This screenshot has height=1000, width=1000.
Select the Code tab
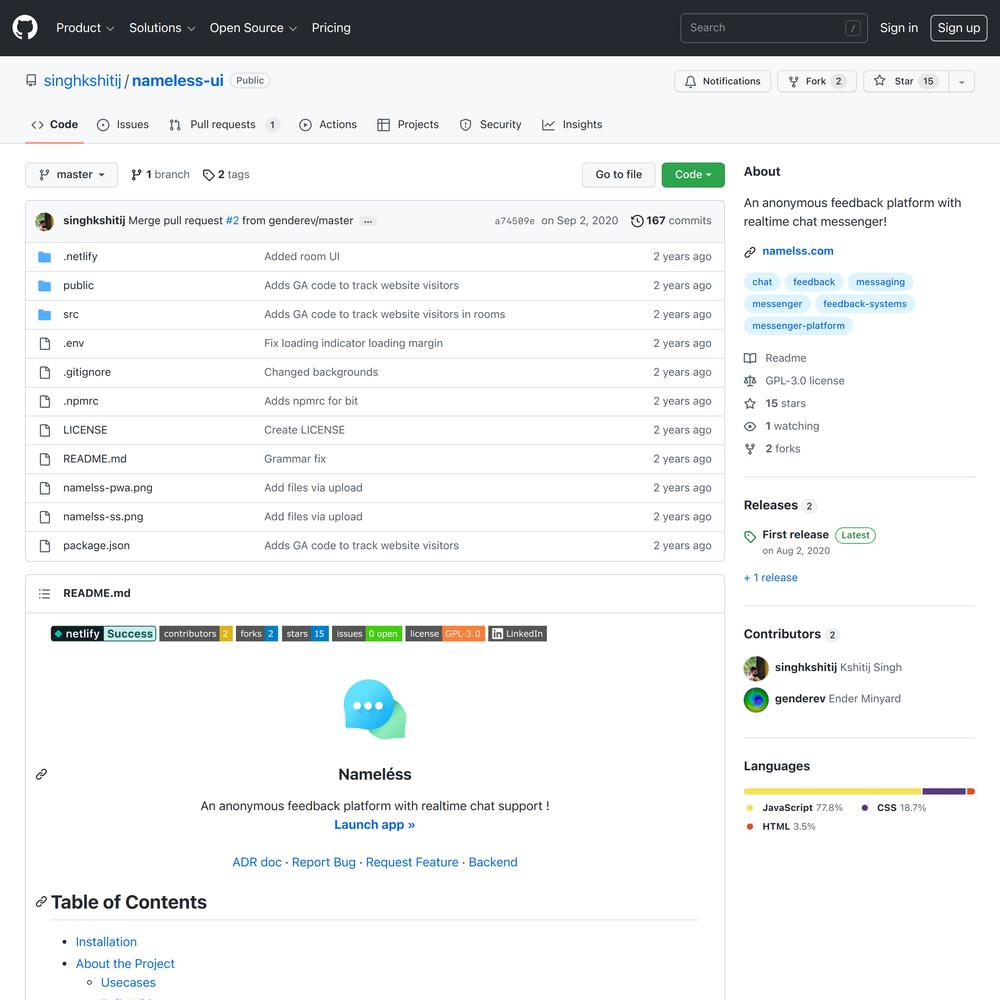(55, 124)
